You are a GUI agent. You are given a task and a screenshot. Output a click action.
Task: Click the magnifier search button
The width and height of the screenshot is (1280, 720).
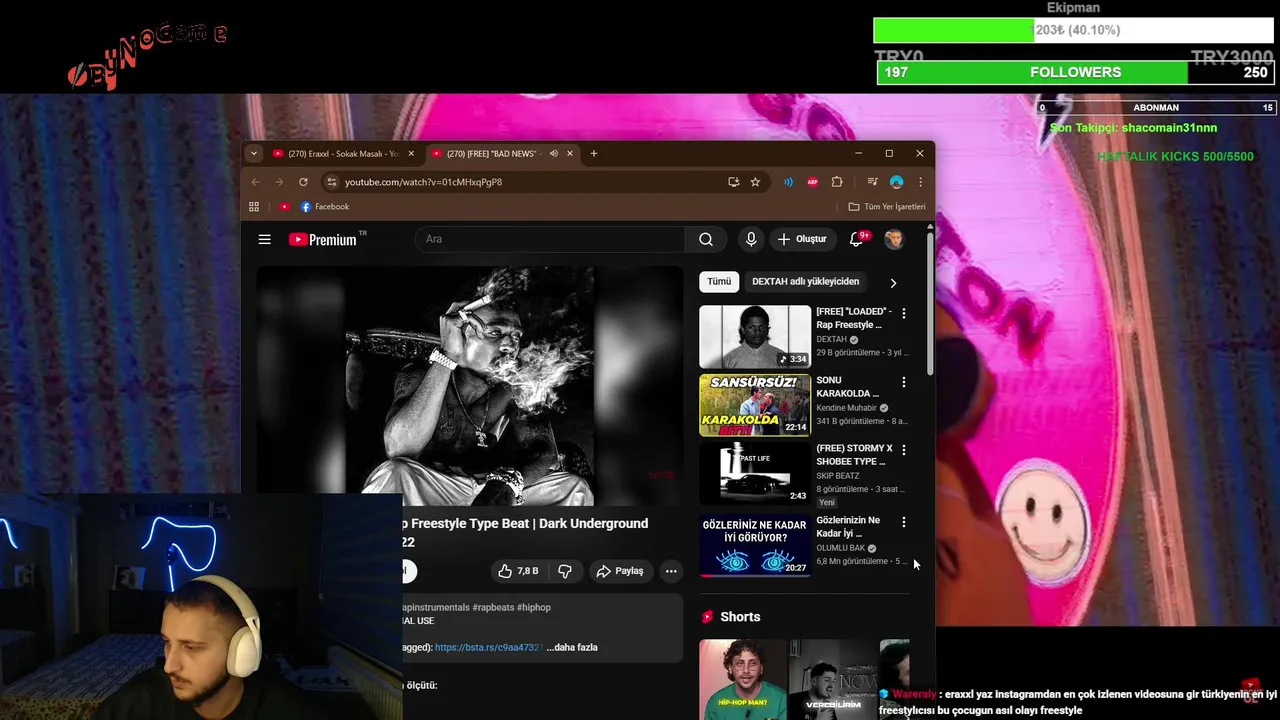tap(706, 239)
